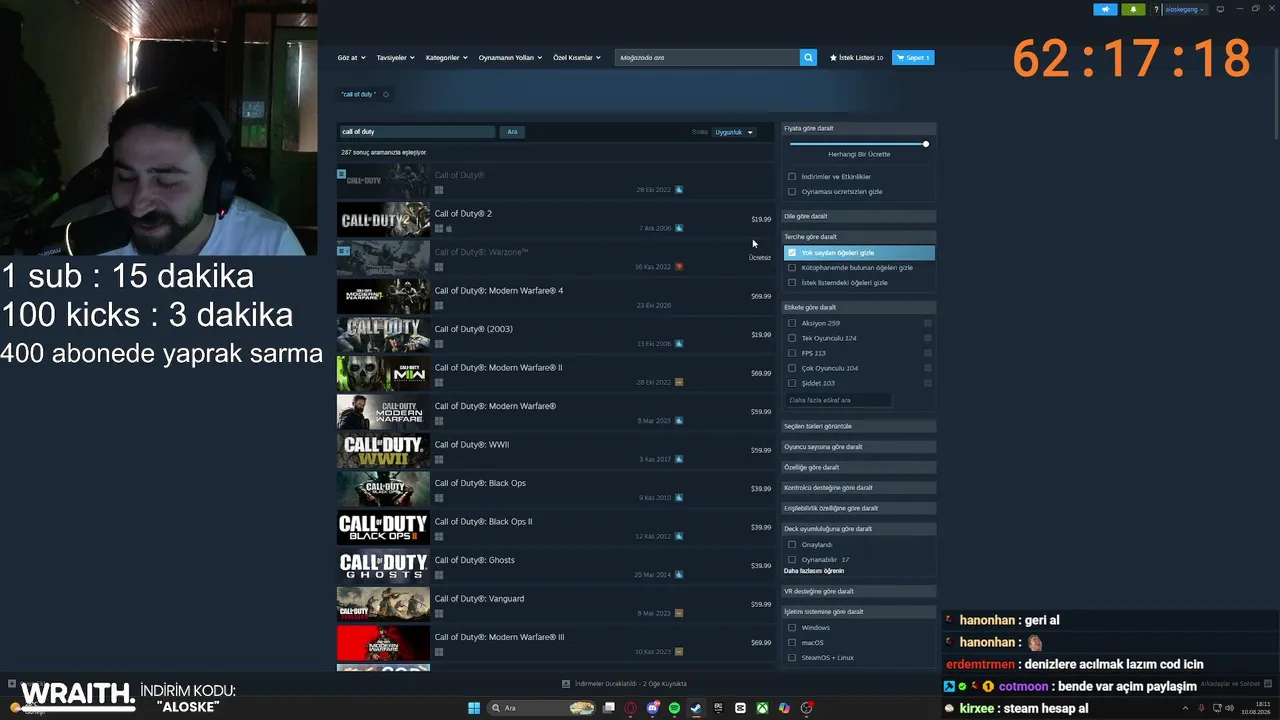The image size is (1280, 720).
Task: Open the Göz at menu
Action: pos(352,58)
